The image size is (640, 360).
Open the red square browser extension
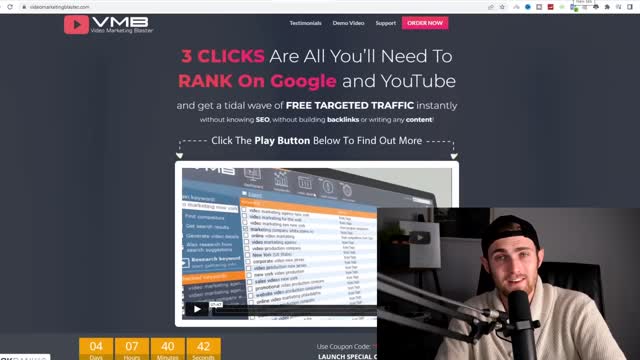(551, 7)
